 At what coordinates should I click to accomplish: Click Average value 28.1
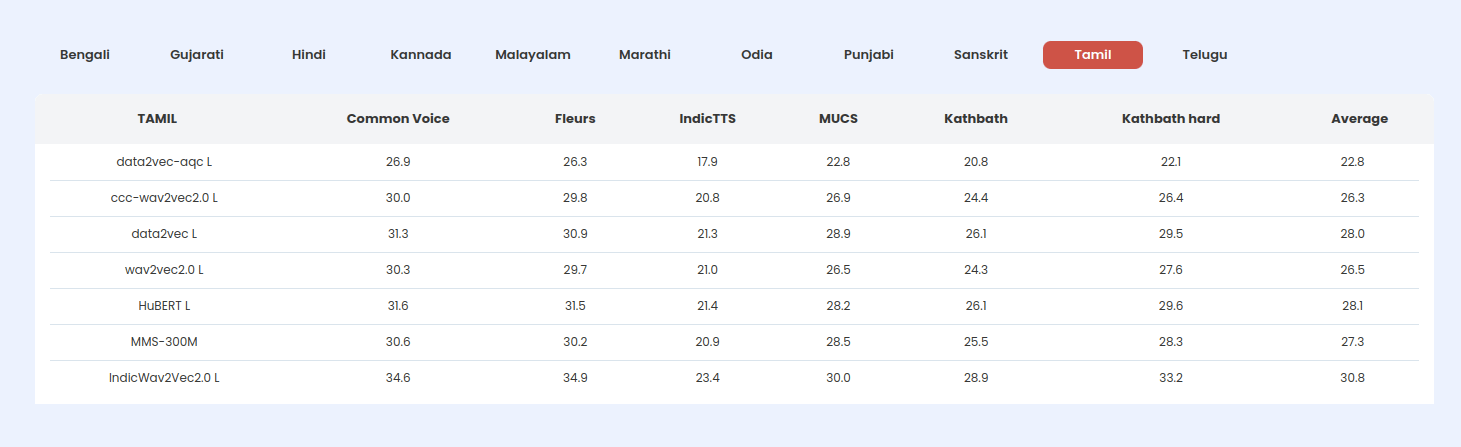[1353, 306]
